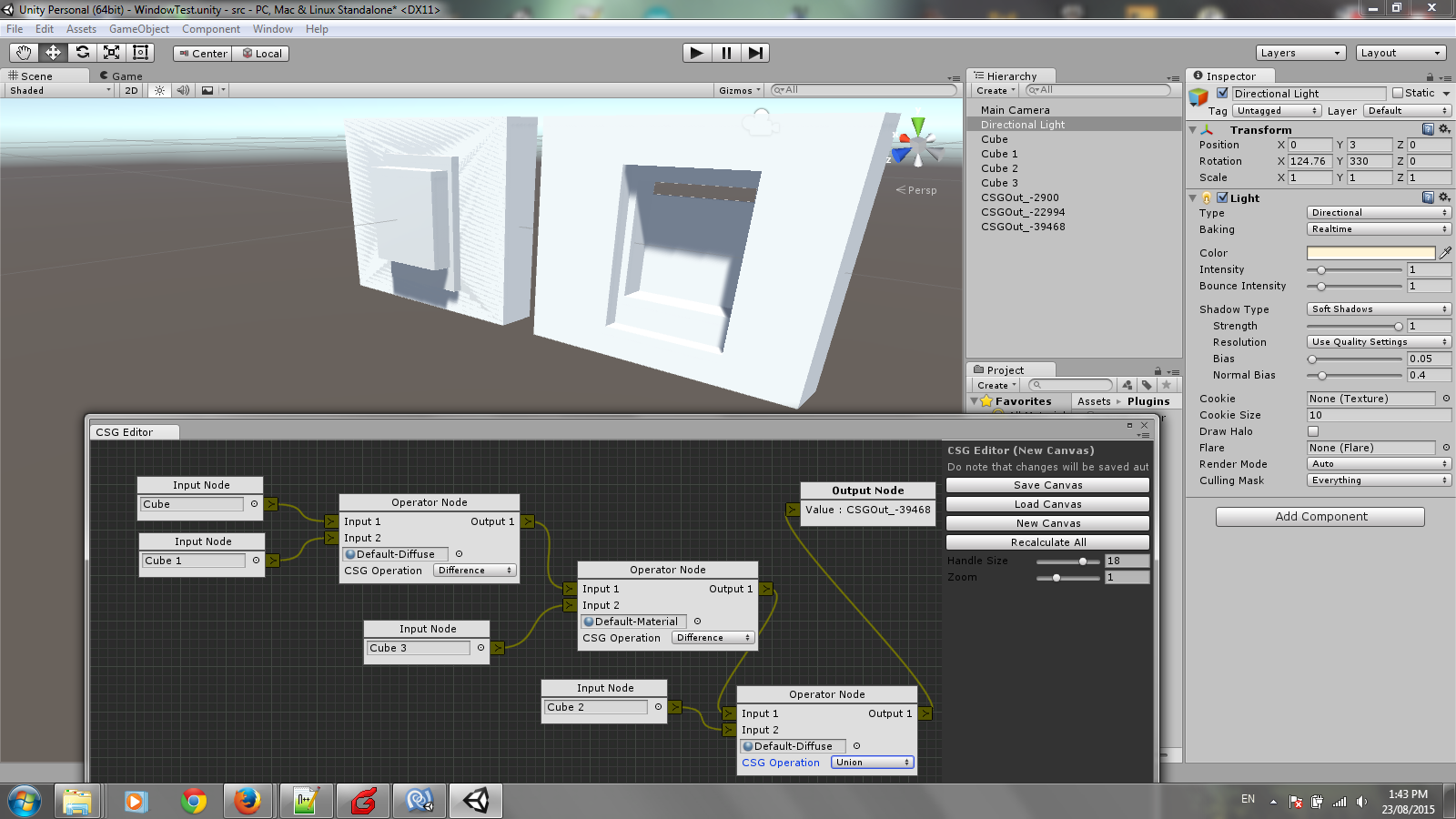The width and height of the screenshot is (1456, 819).
Task: Click the Save Canvas button
Action: 1047,485
